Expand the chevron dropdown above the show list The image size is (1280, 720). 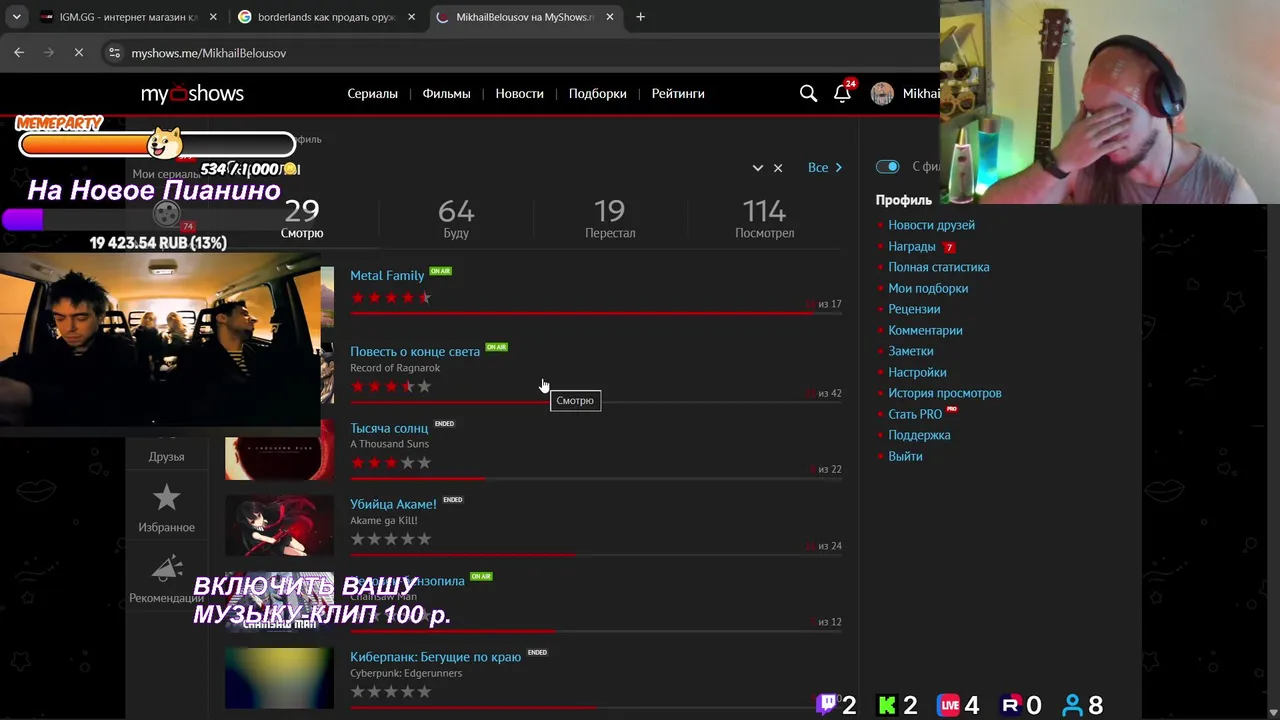[x=757, y=168]
